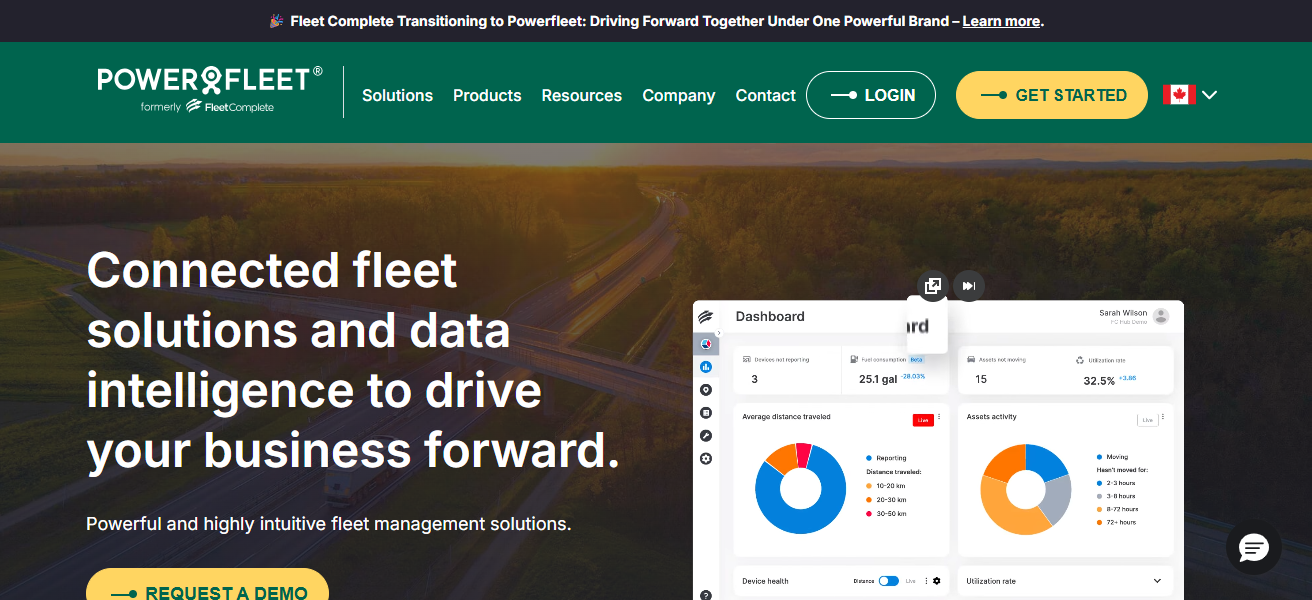Open the sidebar settings gear icon
Image resolution: width=1312 pixels, height=600 pixels.
tap(706, 458)
